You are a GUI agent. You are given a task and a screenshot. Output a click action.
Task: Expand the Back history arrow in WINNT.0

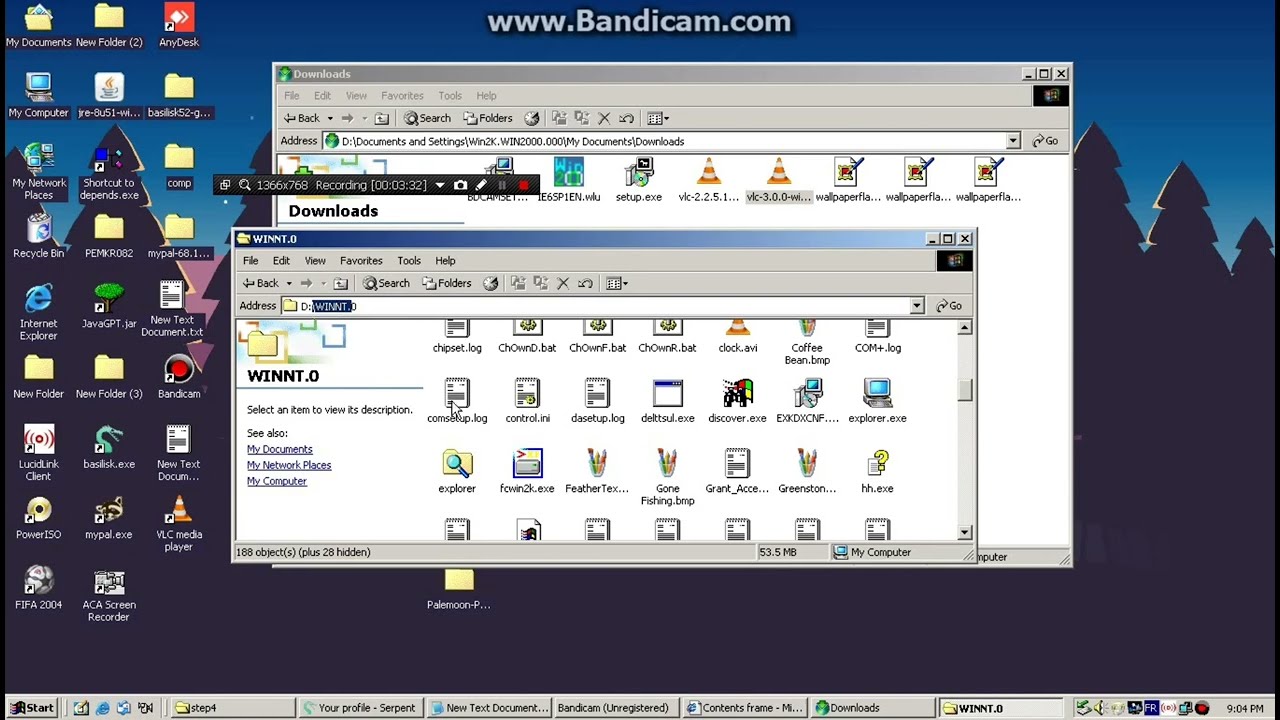tap(289, 283)
